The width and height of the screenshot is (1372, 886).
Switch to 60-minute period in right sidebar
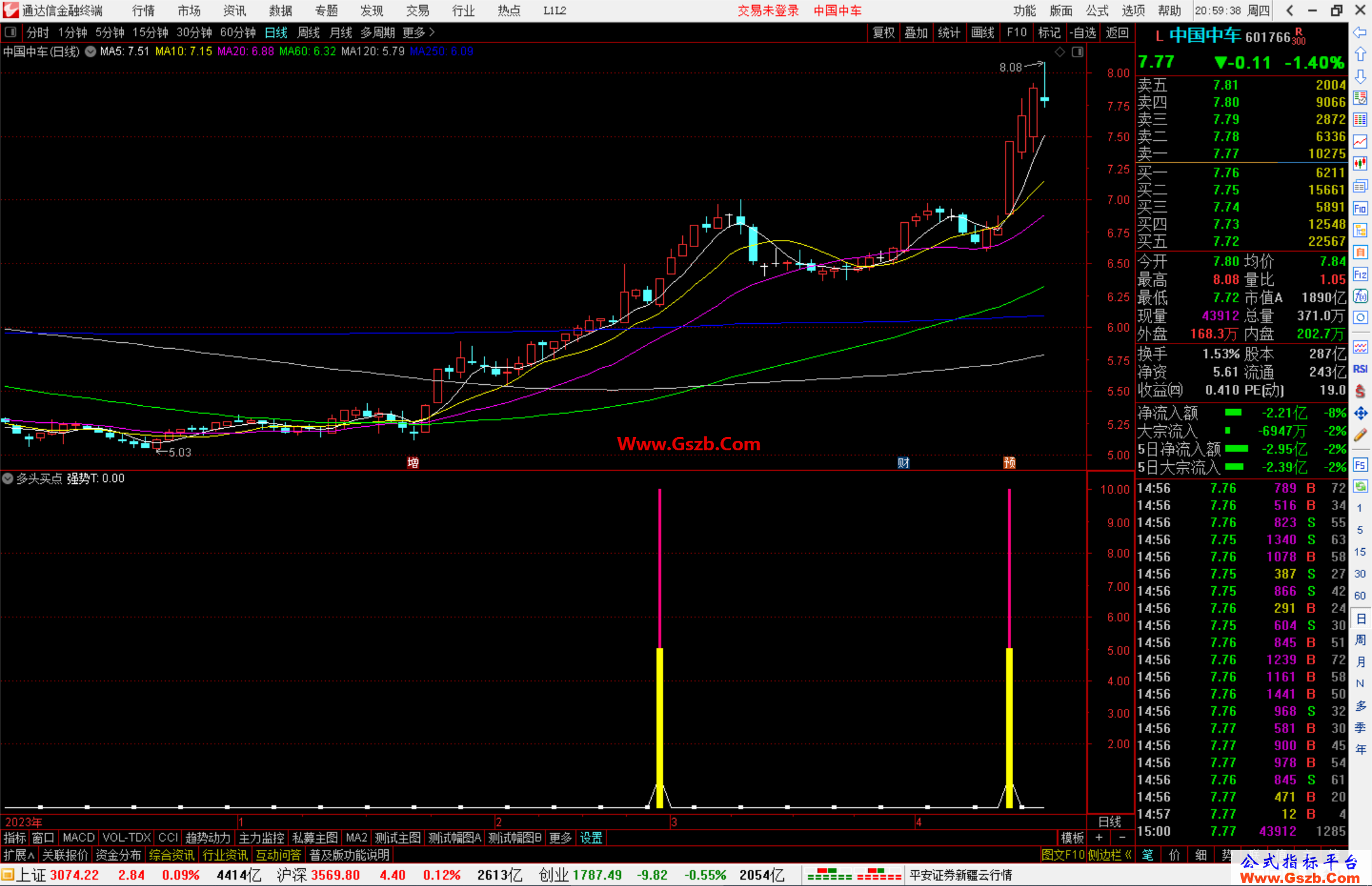pyautogui.click(x=1360, y=596)
